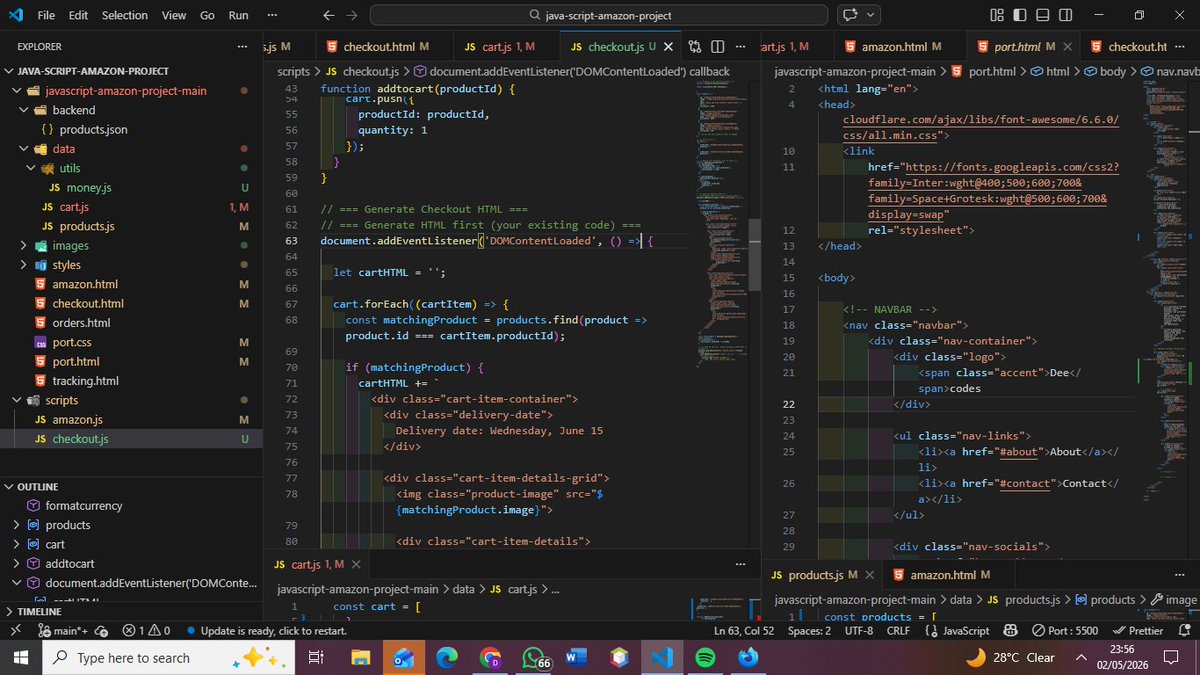
Task: Select addtocart in the Outline
Action: (x=70, y=564)
